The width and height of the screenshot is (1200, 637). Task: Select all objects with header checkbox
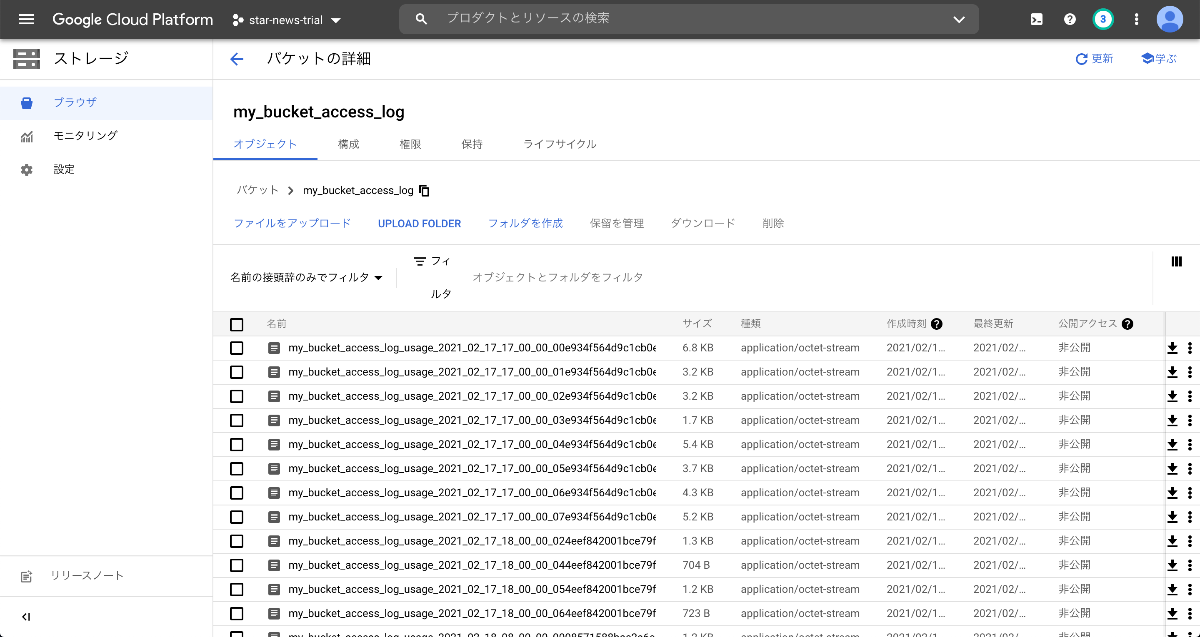(x=237, y=324)
